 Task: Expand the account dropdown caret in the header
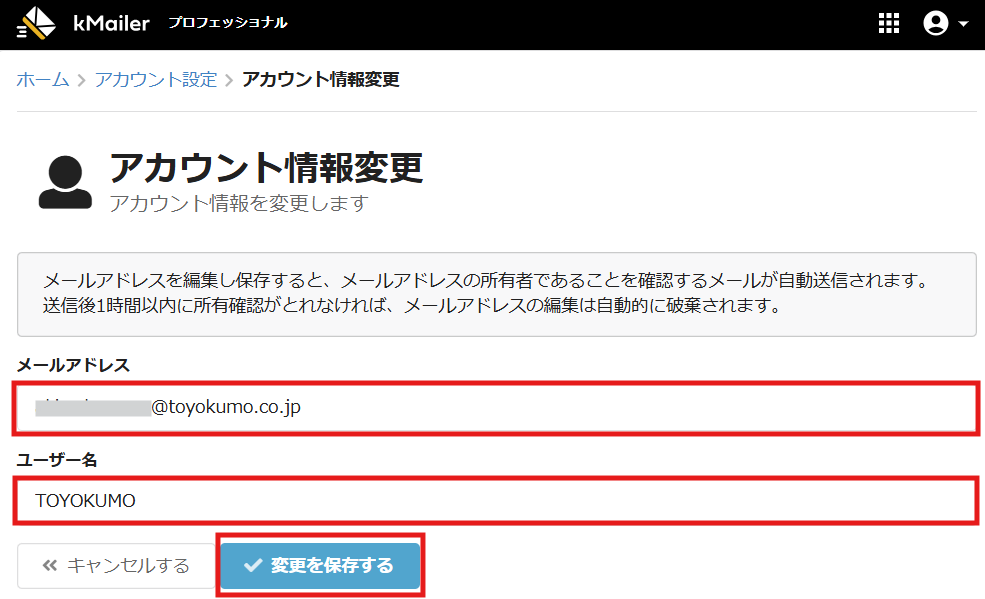[964, 25]
